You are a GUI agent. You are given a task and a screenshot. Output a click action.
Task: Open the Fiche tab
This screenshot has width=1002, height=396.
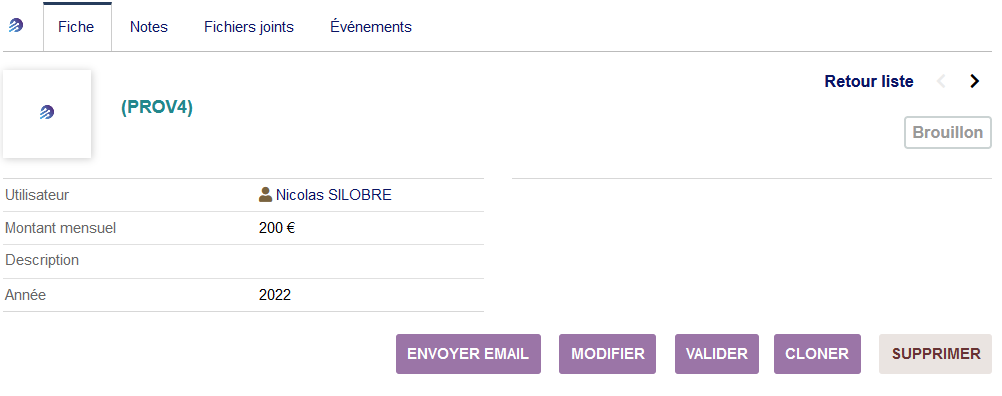[77, 27]
